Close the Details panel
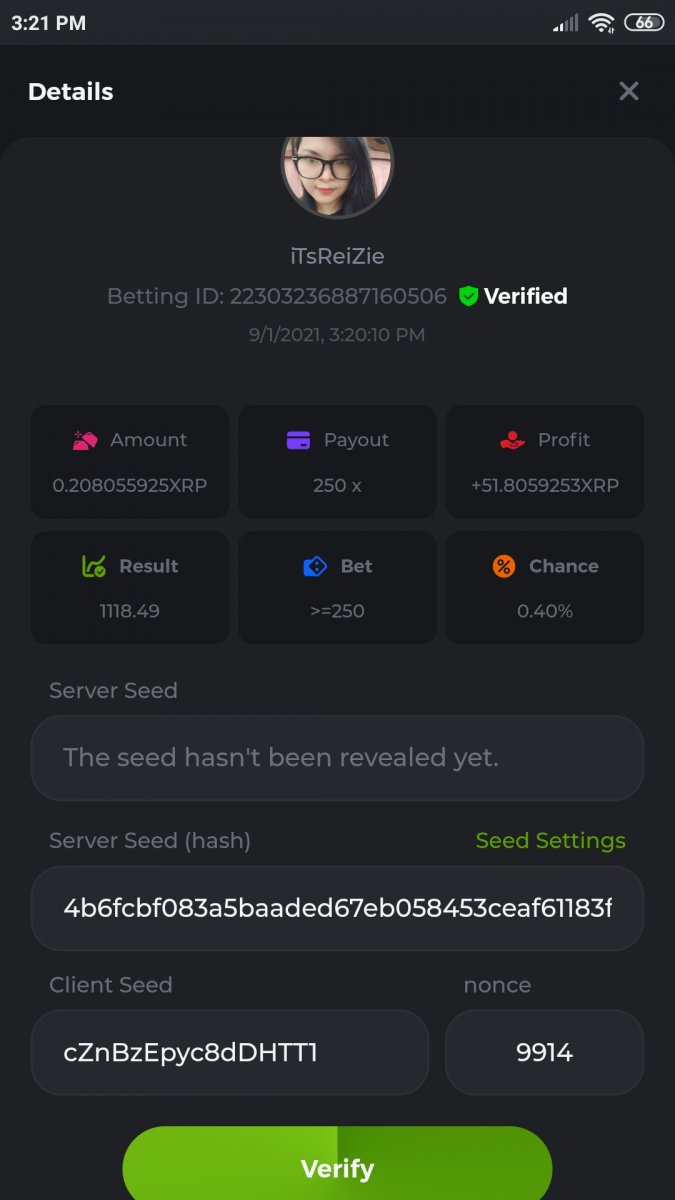This screenshot has width=675, height=1200. [629, 92]
